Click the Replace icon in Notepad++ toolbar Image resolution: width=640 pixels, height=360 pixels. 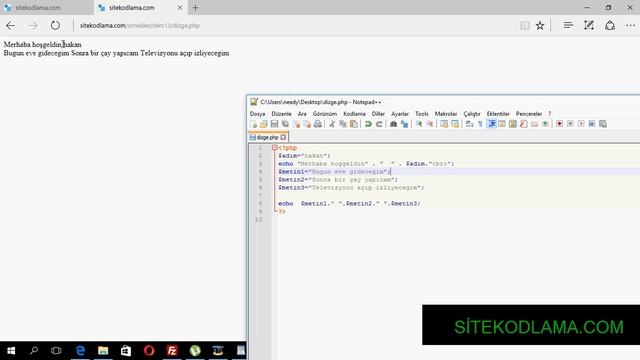pyautogui.click(x=404, y=124)
